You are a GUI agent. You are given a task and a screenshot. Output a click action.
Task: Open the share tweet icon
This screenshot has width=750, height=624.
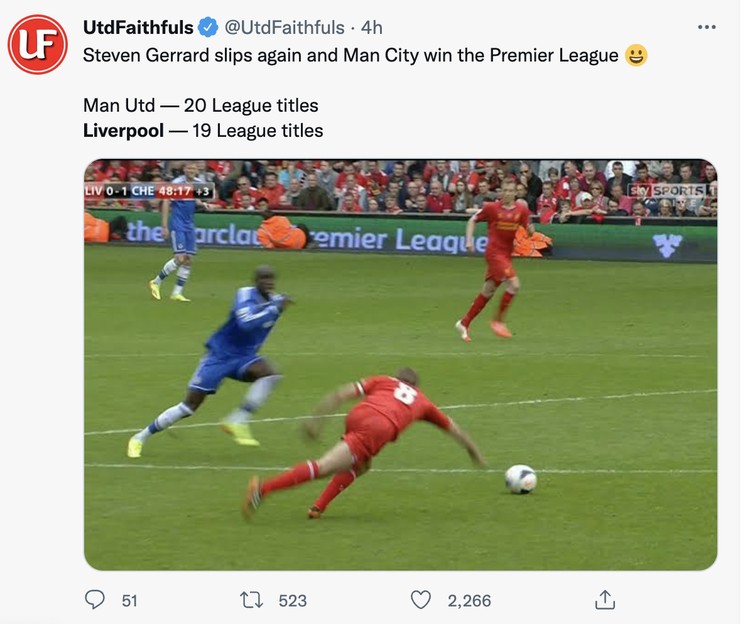[x=605, y=600]
